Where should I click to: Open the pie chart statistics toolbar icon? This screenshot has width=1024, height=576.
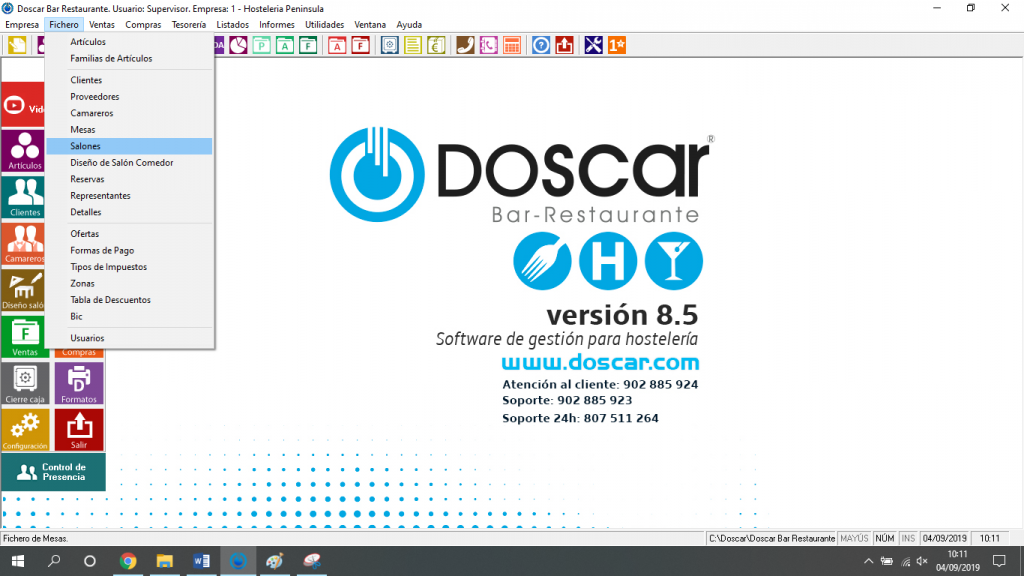(x=238, y=45)
